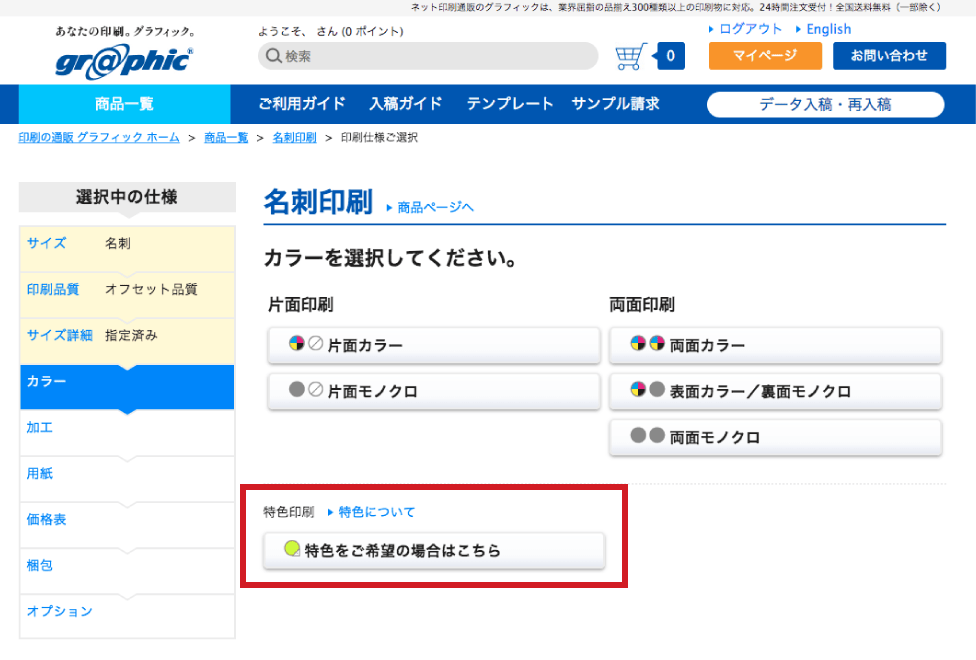The height and width of the screenshot is (660, 976).
Task: Open ご利用ガイド in the navigation bar
Action: pyautogui.click(x=301, y=104)
